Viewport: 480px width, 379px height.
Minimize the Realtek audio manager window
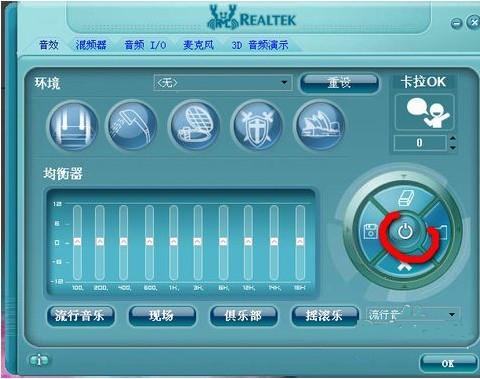[456, 23]
